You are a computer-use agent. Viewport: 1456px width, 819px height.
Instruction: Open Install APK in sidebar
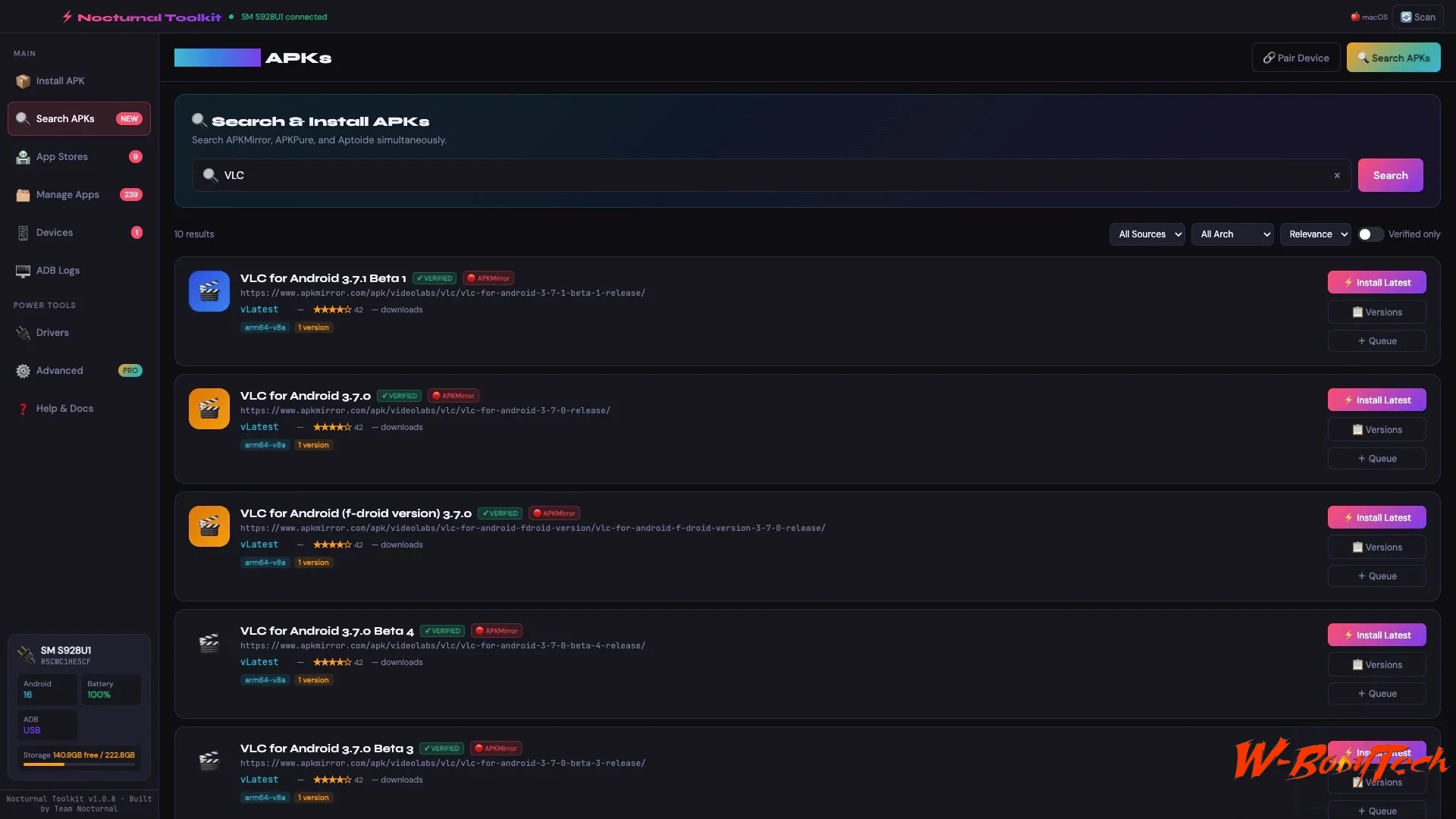point(79,81)
